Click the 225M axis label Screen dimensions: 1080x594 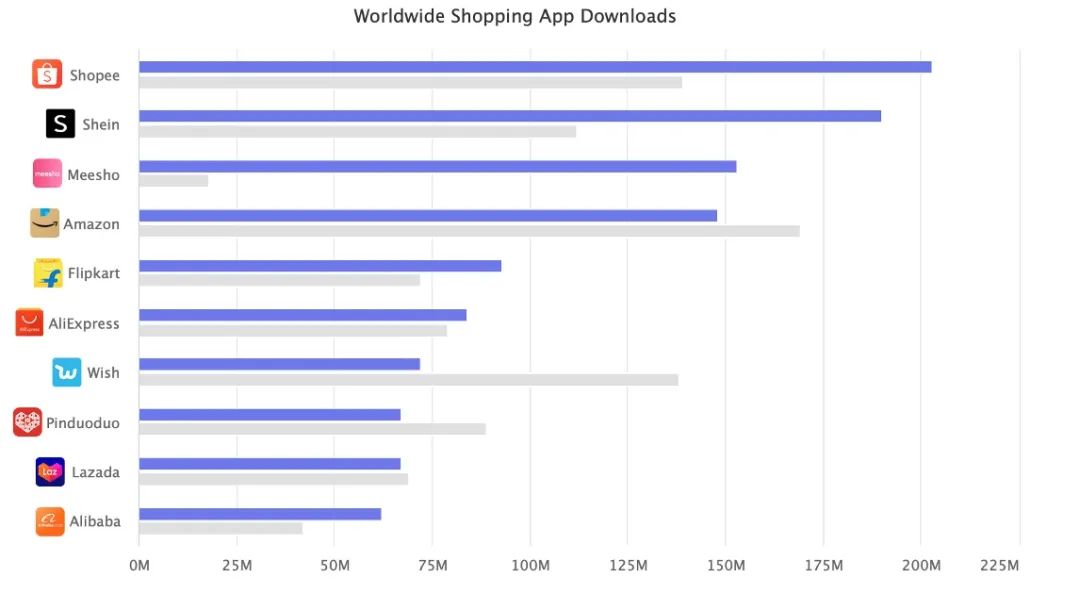tap(1000, 566)
